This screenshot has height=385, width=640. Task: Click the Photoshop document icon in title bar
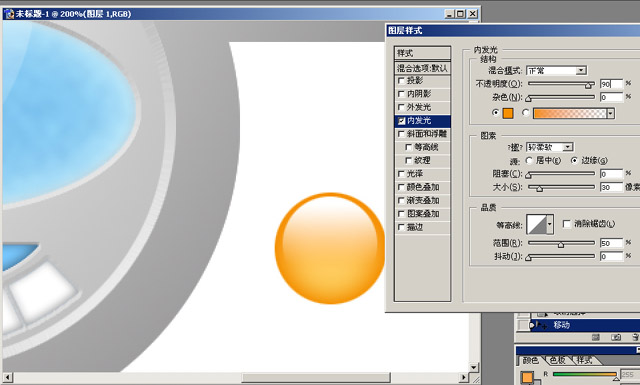click(x=9, y=14)
